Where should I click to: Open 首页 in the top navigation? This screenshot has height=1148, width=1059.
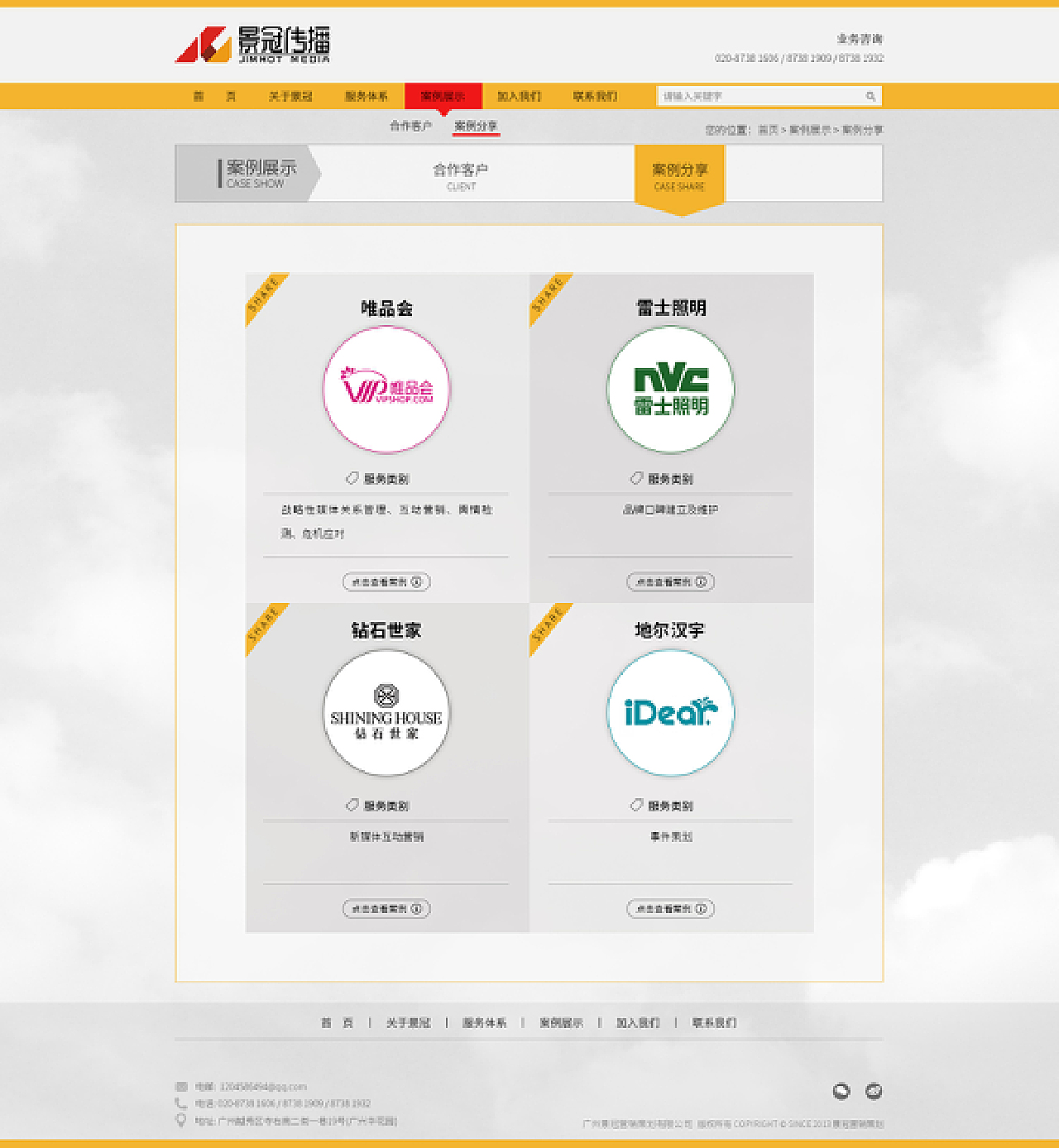point(214,96)
